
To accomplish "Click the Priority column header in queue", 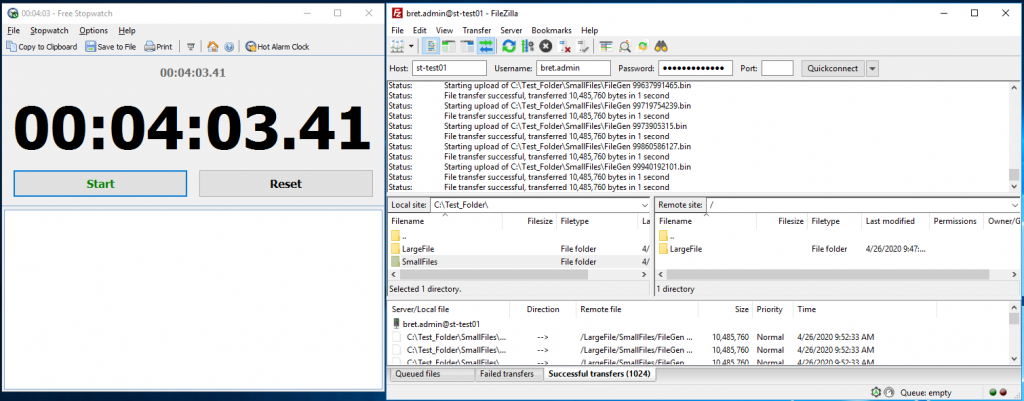I will pyautogui.click(x=772, y=309).
